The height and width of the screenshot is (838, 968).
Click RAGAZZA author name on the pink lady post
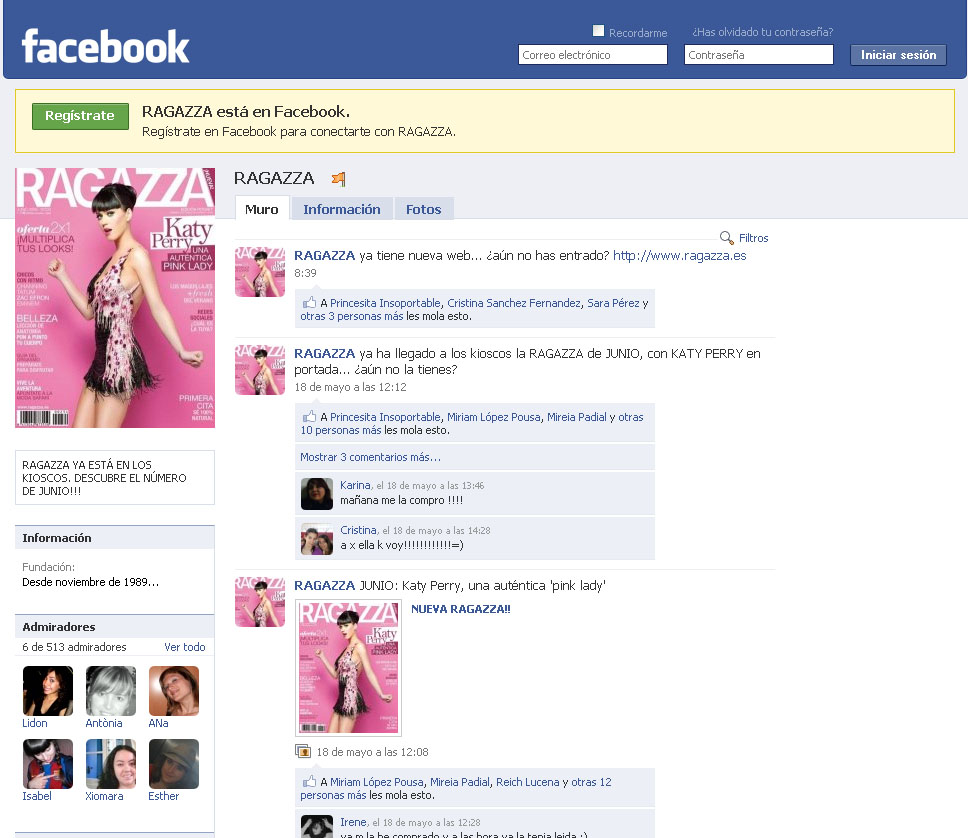click(325, 585)
